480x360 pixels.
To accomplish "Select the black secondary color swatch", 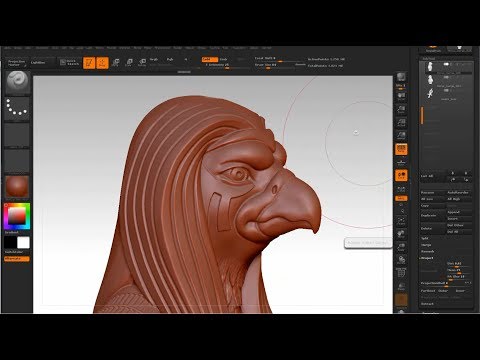I will point(10,243).
